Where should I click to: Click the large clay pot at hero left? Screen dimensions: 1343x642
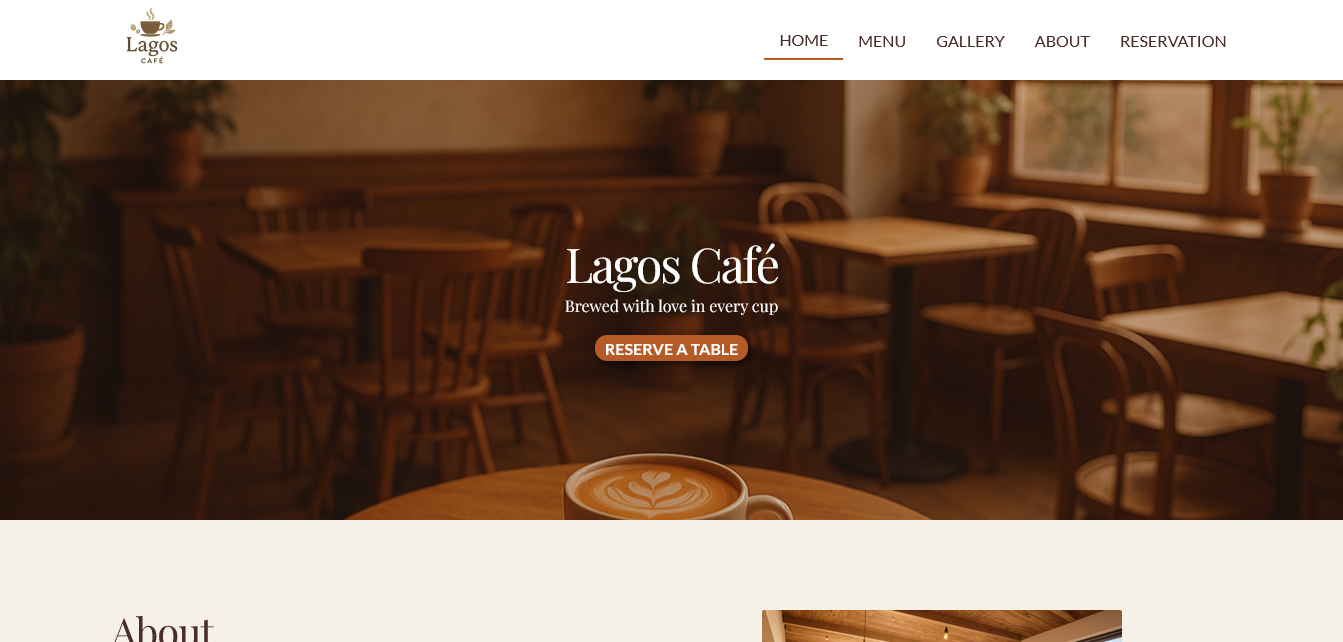click(40, 385)
